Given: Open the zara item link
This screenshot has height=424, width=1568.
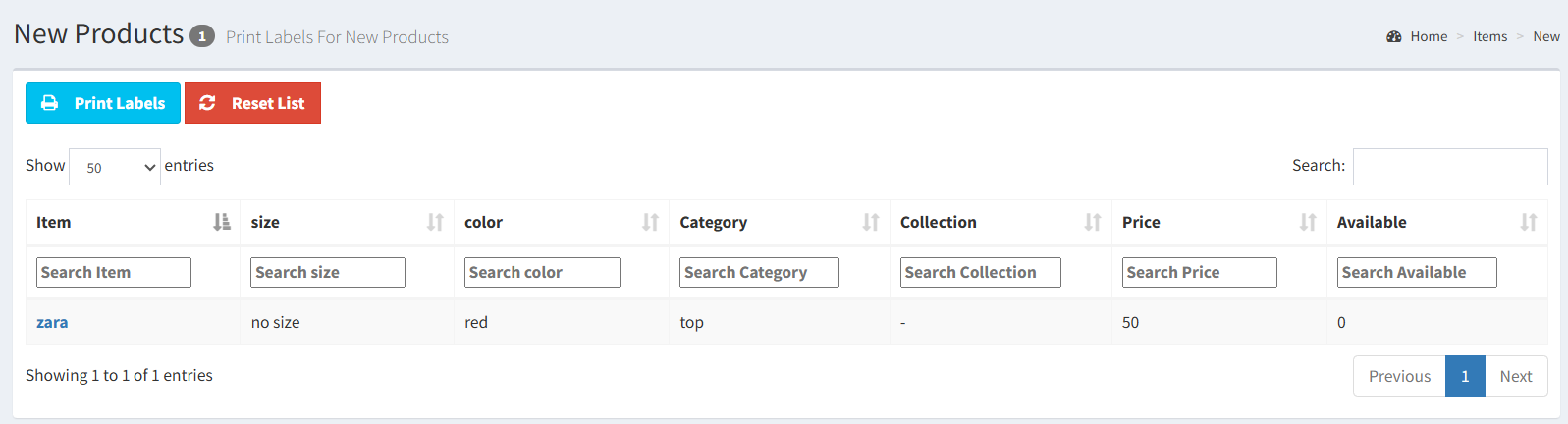Looking at the screenshot, I should point(52,322).
